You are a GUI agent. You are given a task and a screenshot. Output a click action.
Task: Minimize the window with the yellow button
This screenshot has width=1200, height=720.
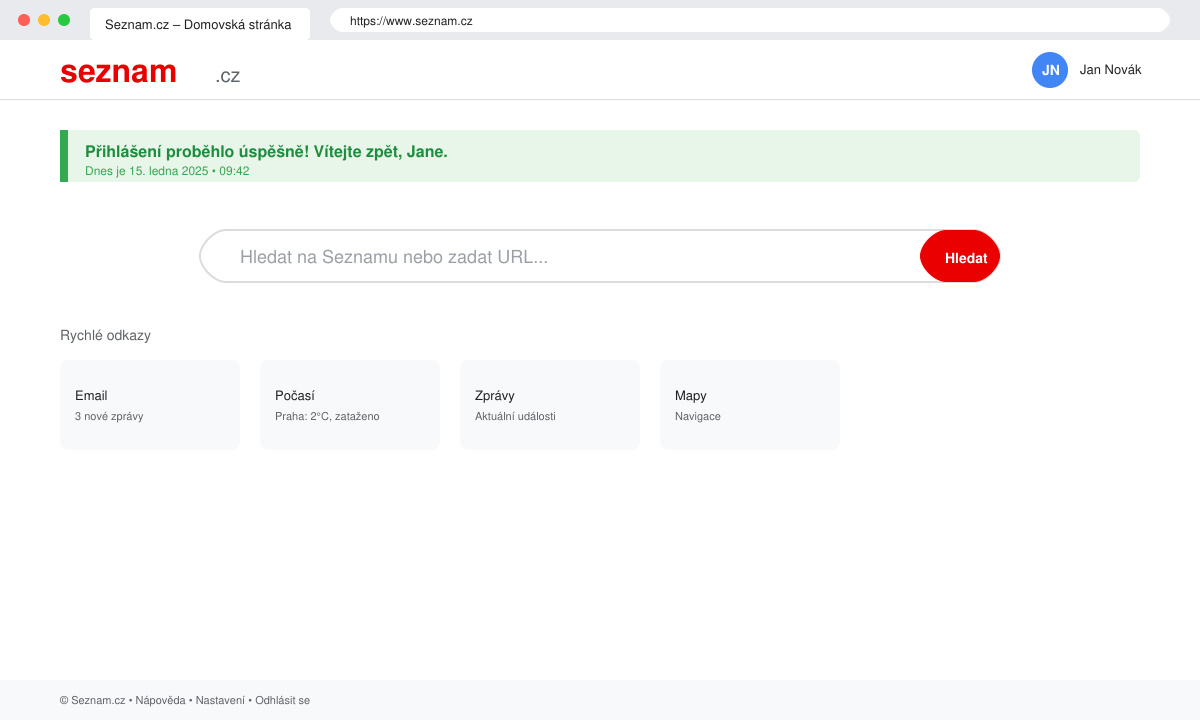(x=44, y=20)
